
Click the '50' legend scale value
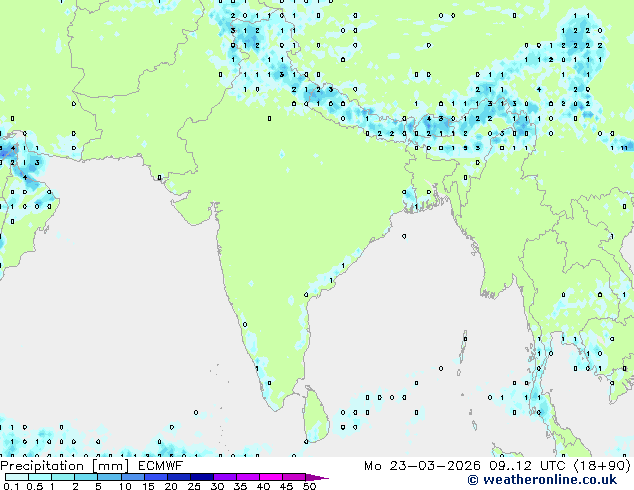coord(310,486)
